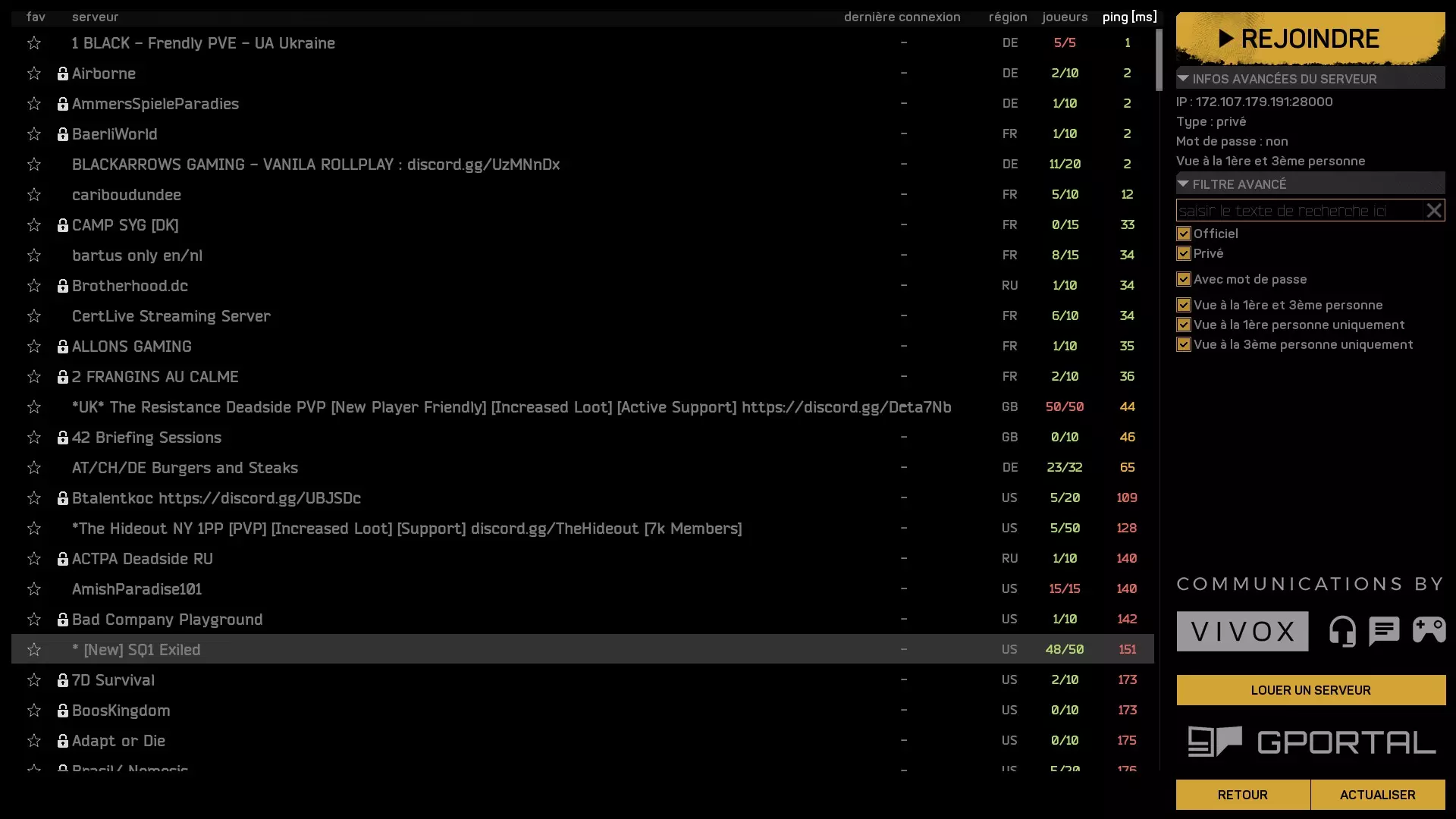Star the caribouduundee server as favorite

point(34,195)
